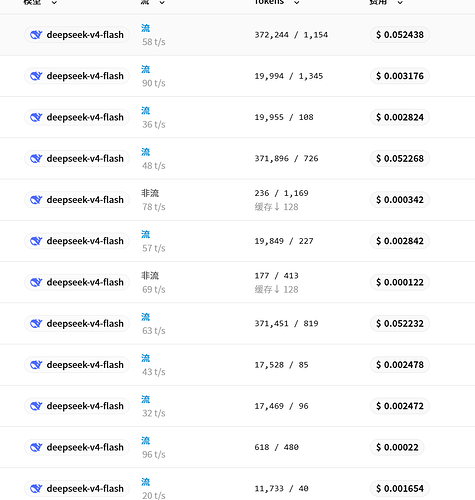Image resolution: width=475 pixels, height=500 pixels.
Task: Select the row with 177 / 413 tokens
Action: pyautogui.click(x=237, y=282)
